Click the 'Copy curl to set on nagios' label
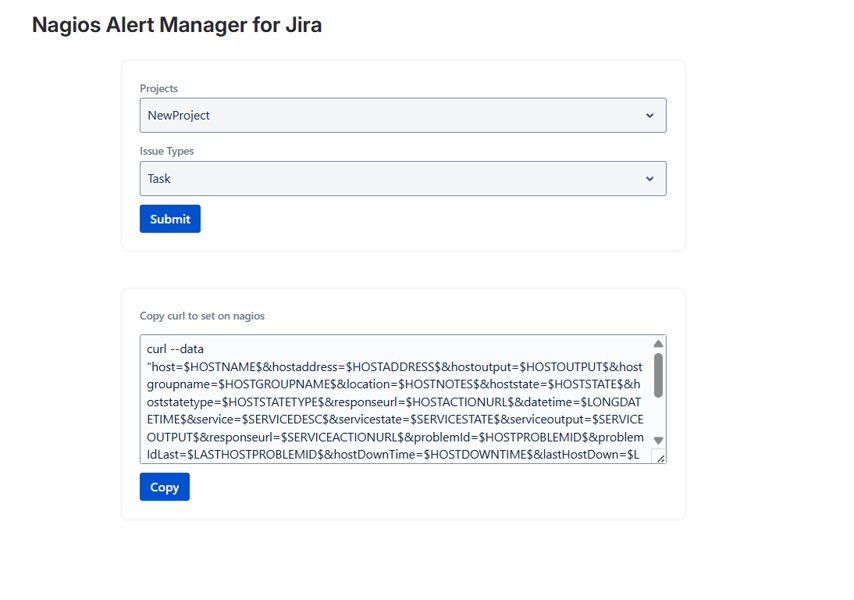 202,316
